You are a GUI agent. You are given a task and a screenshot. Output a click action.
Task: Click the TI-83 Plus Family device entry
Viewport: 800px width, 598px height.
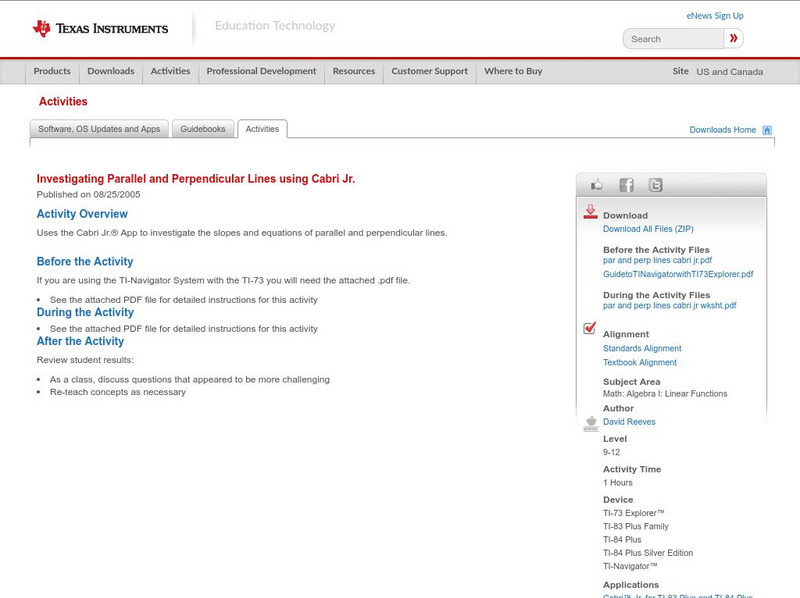pos(636,526)
